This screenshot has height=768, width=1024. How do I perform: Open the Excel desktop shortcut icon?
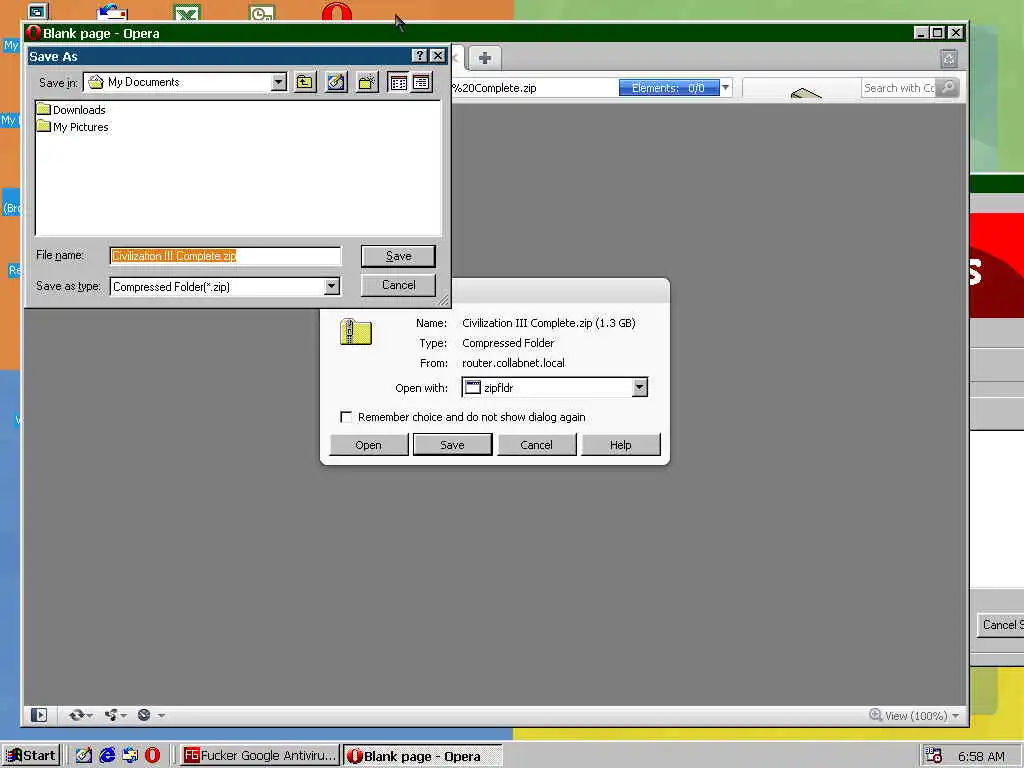(187, 12)
